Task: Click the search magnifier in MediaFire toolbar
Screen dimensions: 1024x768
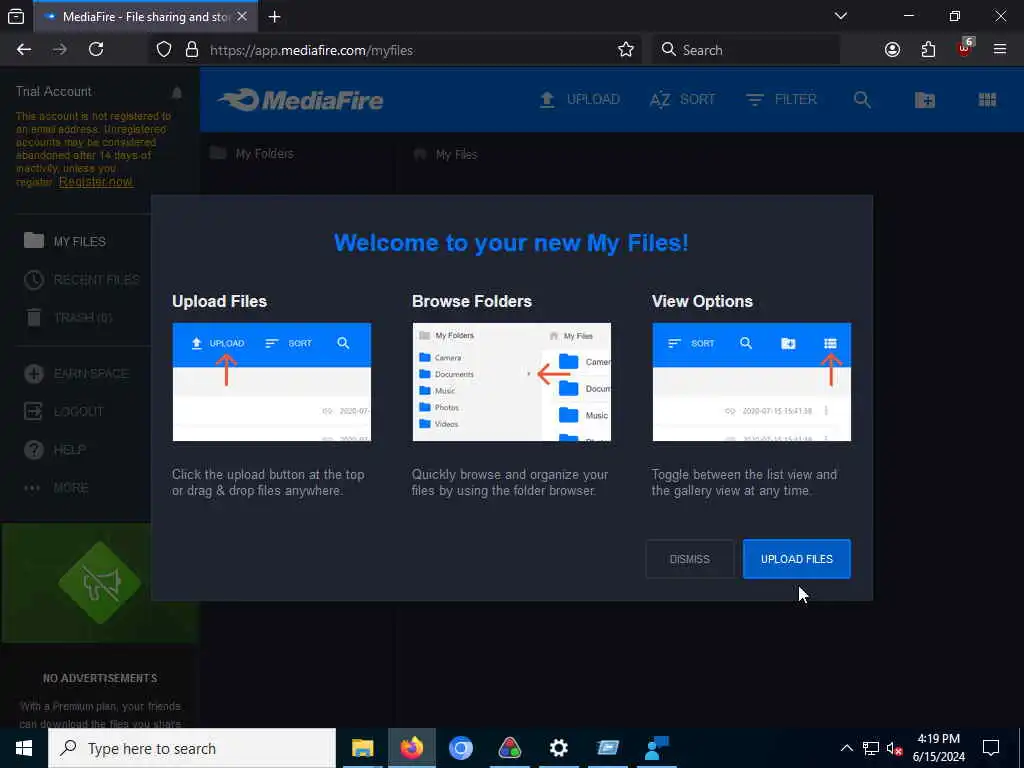Action: click(862, 100)
